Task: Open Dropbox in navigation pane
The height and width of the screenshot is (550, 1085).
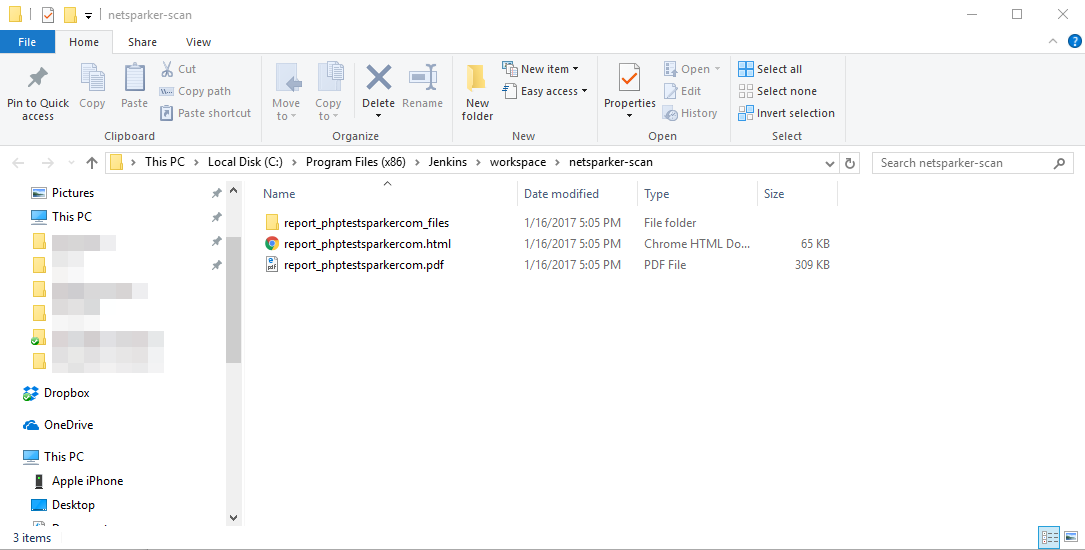Action: (x=66, y=393)
